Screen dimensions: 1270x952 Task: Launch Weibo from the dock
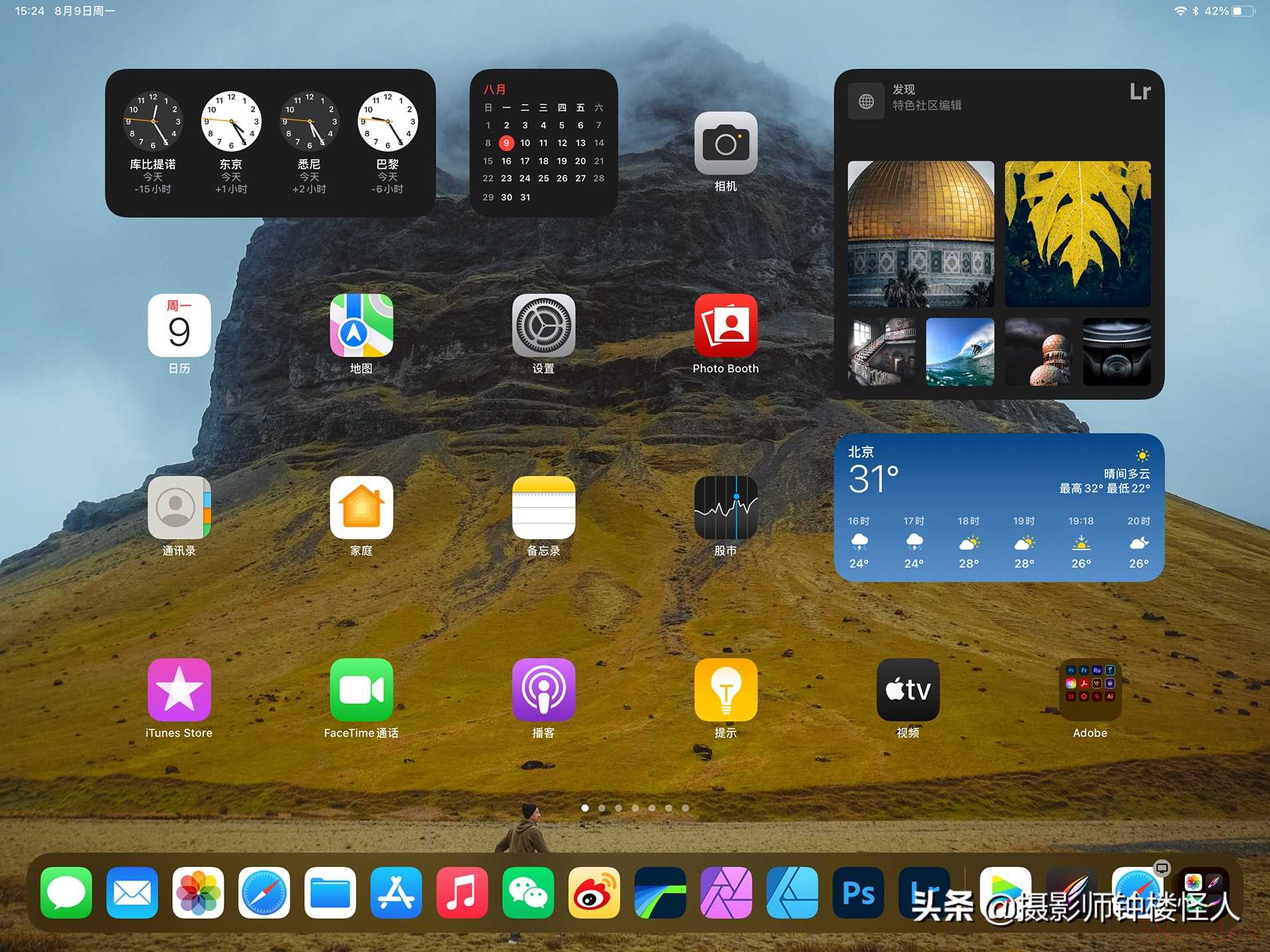[594, 893]
